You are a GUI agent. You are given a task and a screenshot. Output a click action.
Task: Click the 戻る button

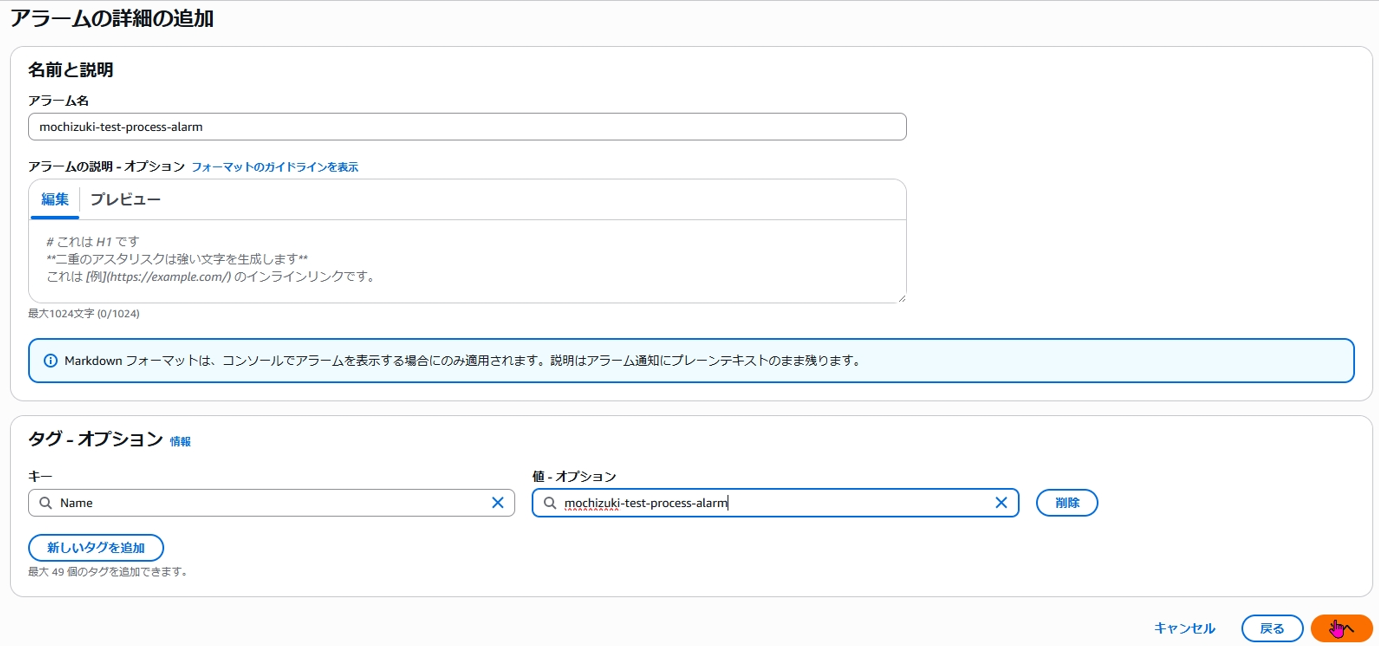pyautogui.click(x=1272, y=628)
